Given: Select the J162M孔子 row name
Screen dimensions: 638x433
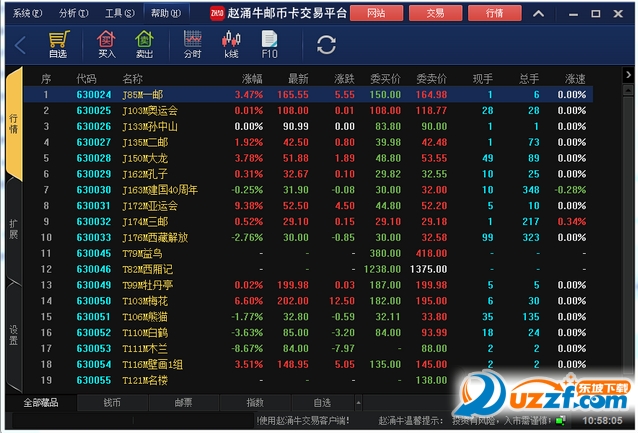Looking at the screenshot, I should [x=145, y=174].
